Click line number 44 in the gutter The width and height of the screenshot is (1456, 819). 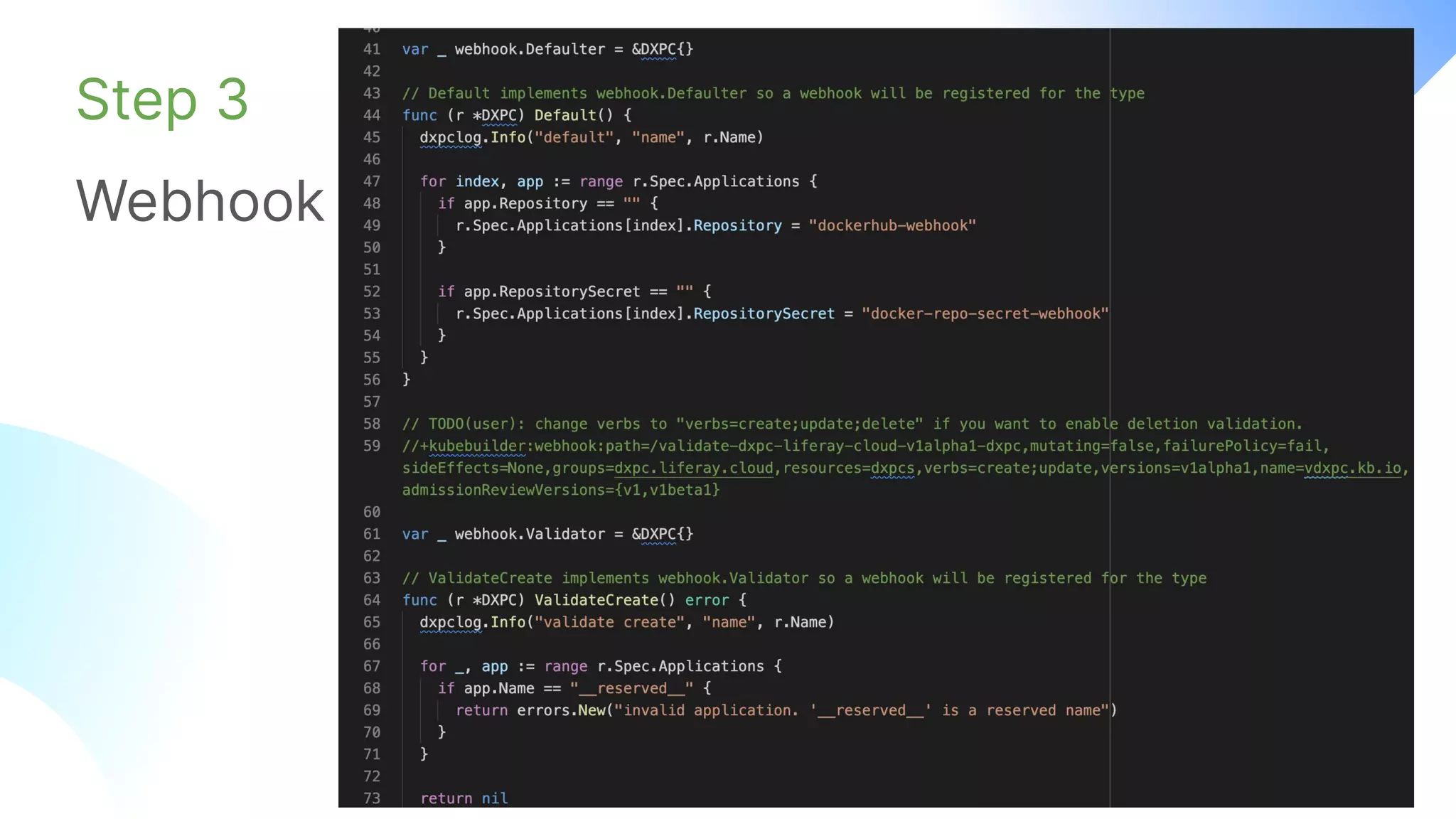372,116
